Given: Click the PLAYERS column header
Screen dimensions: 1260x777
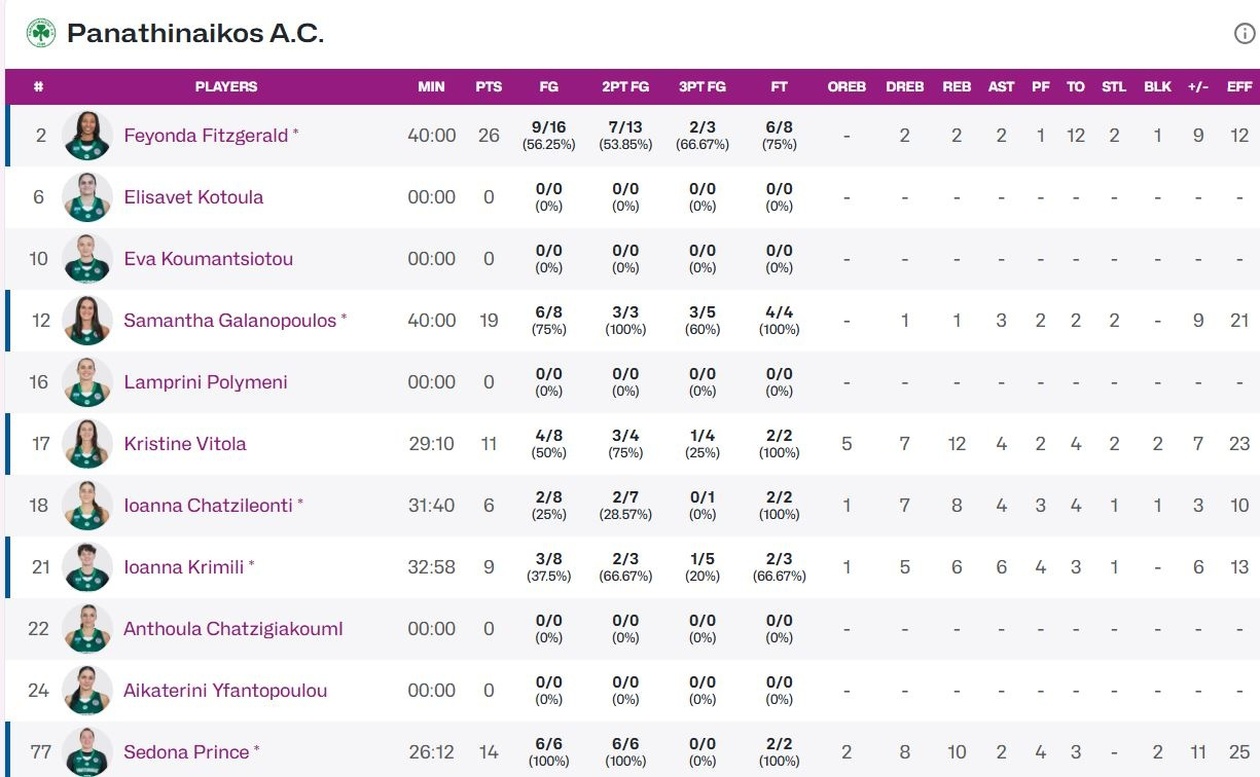Looking at the screenshot, I should click(226, 87).
